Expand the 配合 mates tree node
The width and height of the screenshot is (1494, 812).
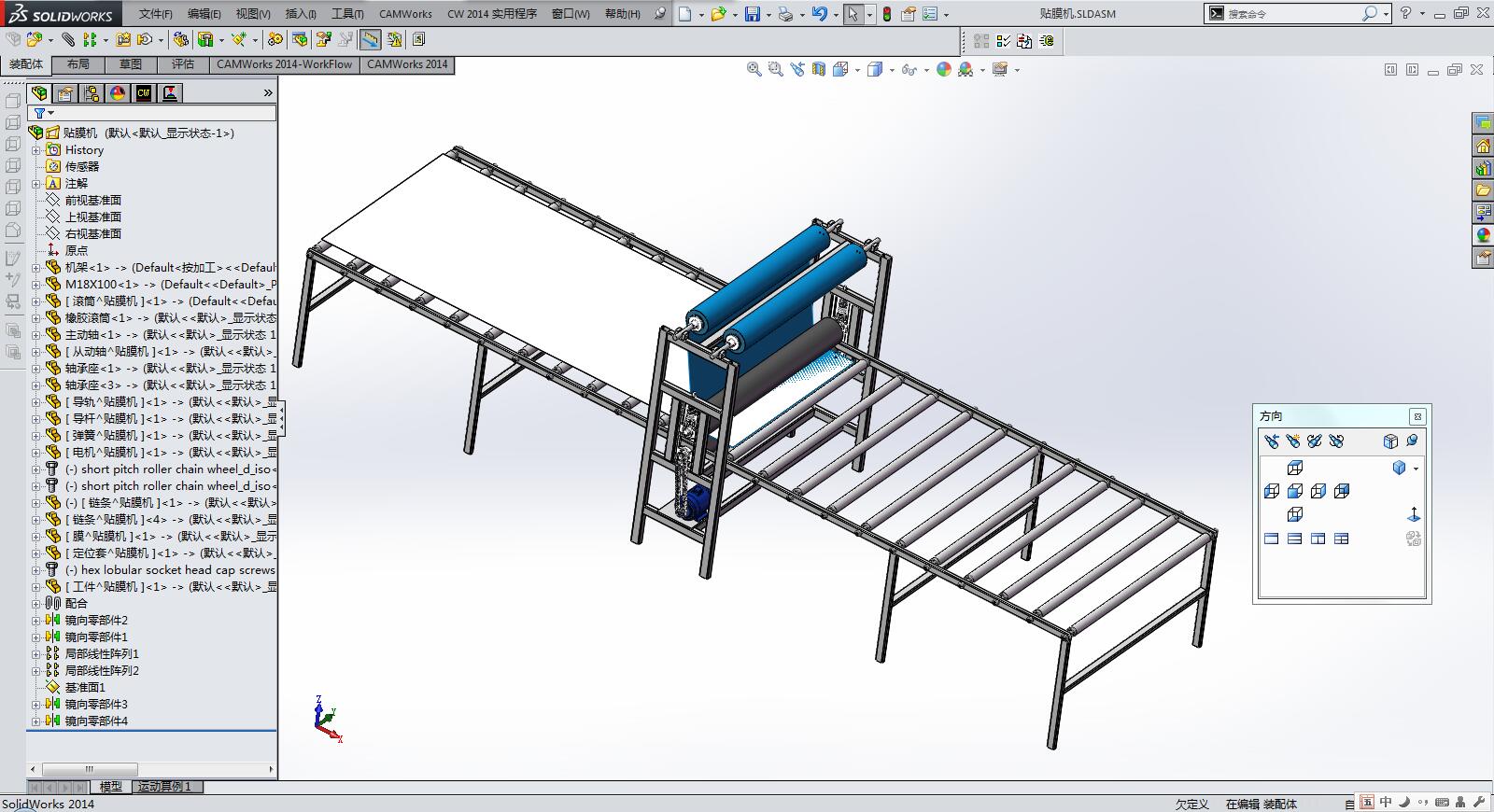(36, 604)
